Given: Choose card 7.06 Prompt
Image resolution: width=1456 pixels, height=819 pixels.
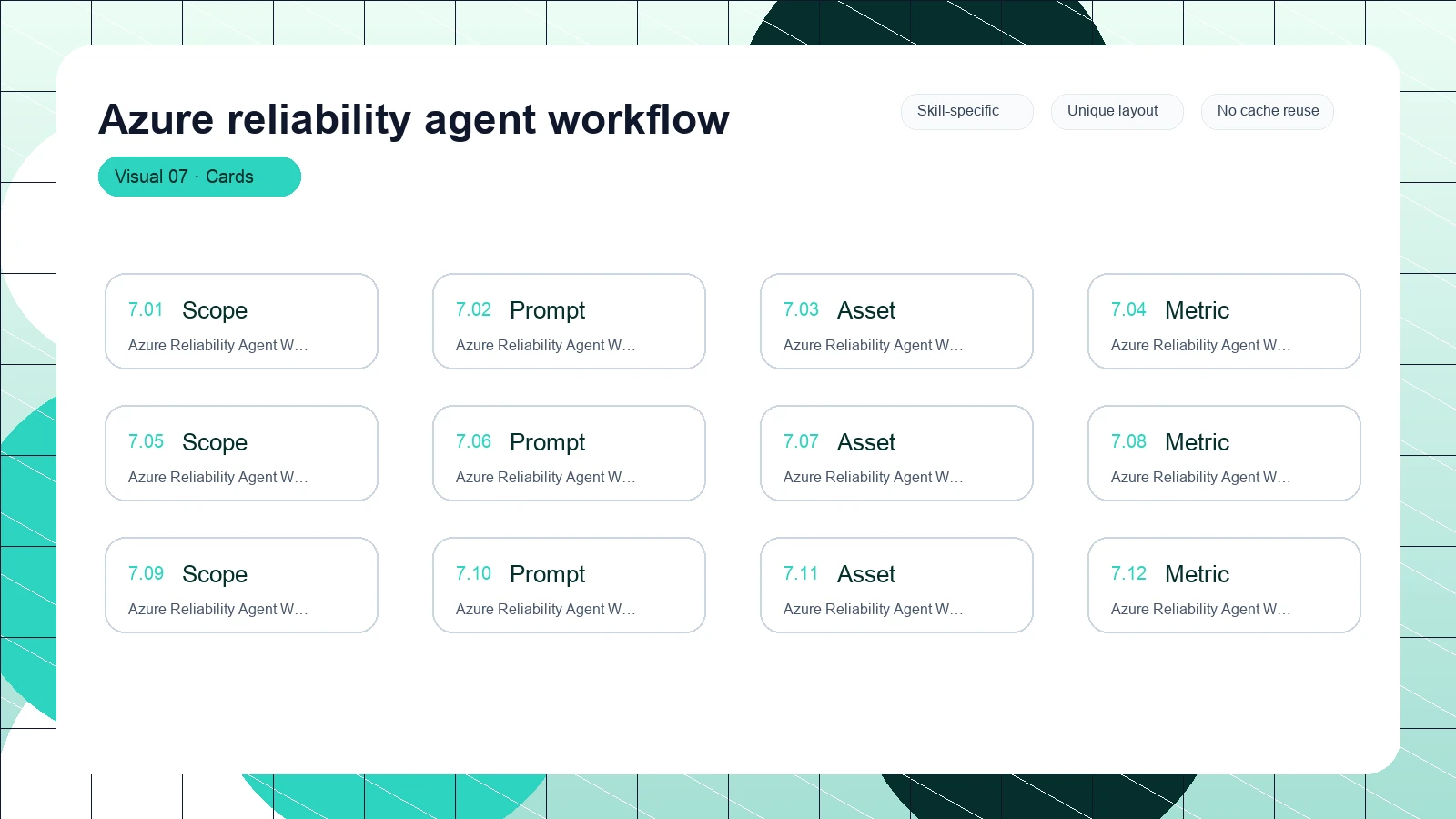Looking at the screenshot, I should pyautogui.click(x=569, y=453).
